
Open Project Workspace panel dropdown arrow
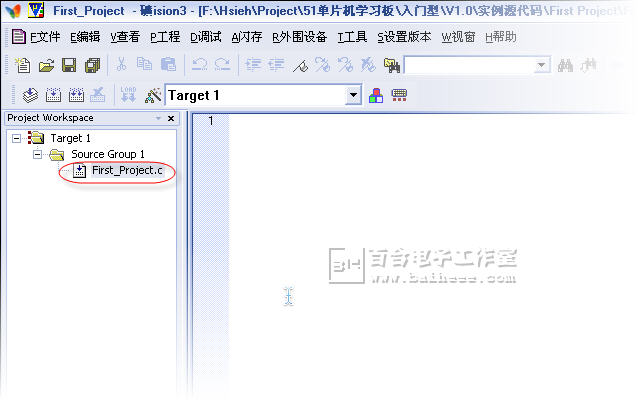pyautogui.click(x=158, y=118)
